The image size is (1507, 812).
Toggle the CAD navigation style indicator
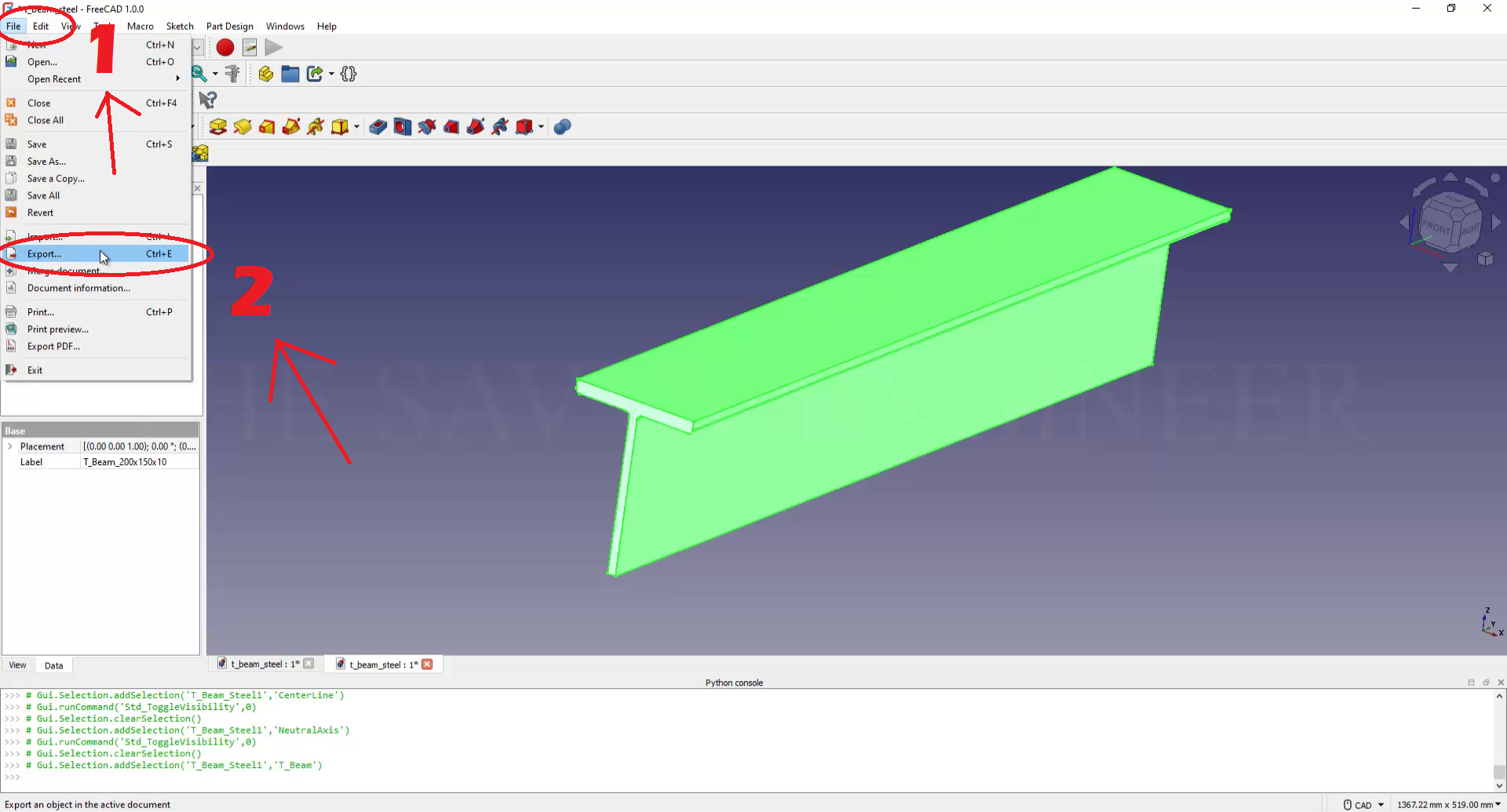click(1363, 805)
